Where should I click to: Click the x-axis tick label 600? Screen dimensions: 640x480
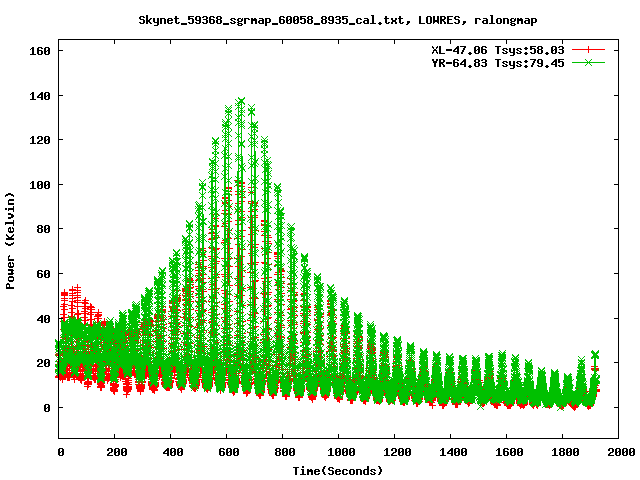click(x=229, y=452)
